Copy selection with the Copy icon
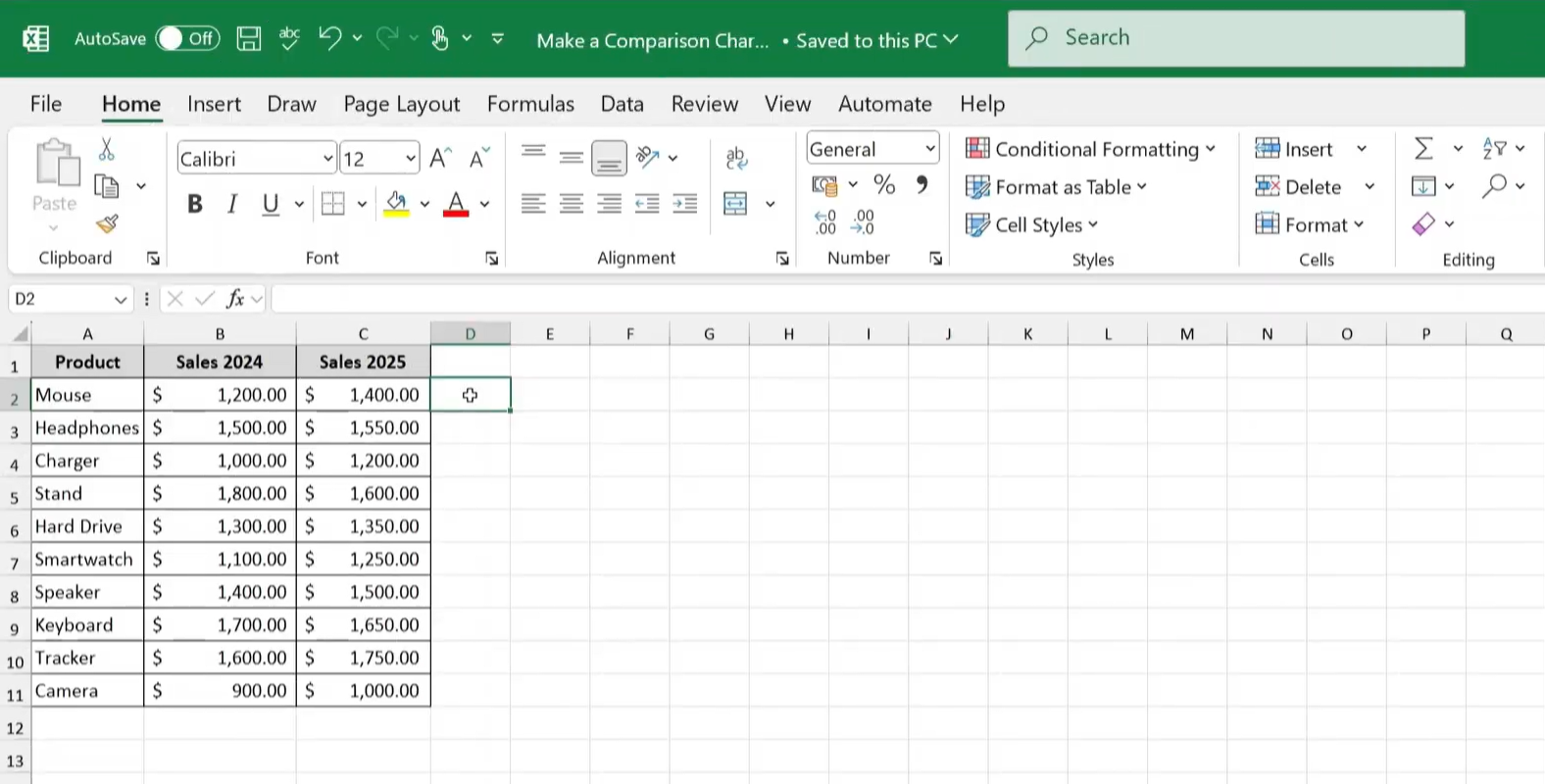 point(107,185)
